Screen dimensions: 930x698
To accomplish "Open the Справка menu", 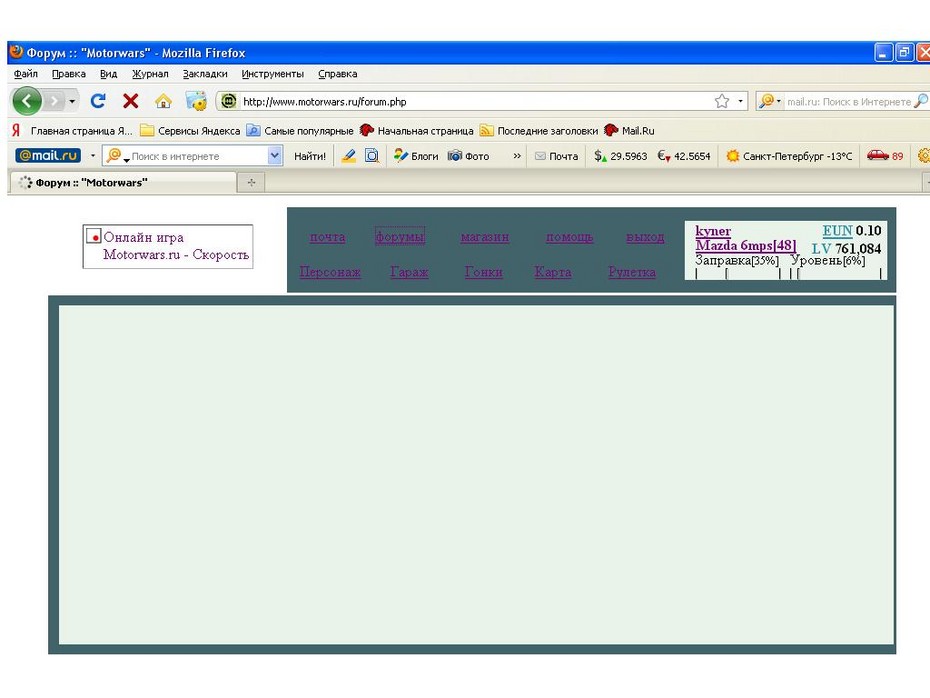I will coord(337,74).
